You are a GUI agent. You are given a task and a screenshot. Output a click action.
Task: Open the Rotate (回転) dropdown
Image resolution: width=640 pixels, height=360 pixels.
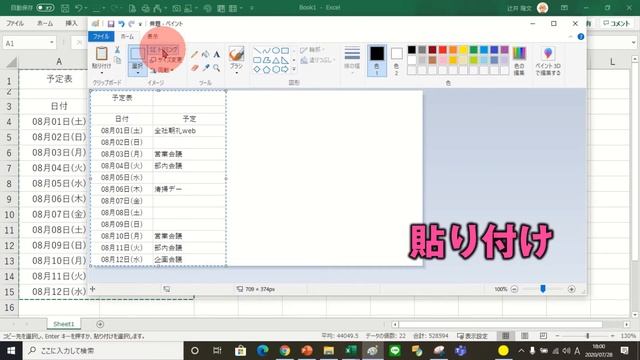point(162,70)
